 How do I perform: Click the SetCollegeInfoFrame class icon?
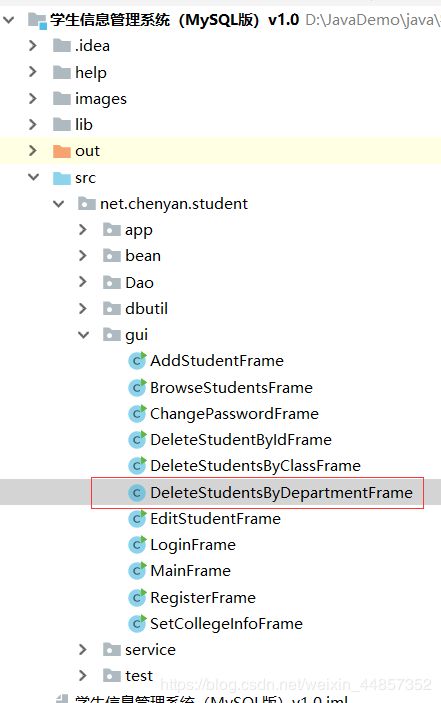[x=137, y=623]
